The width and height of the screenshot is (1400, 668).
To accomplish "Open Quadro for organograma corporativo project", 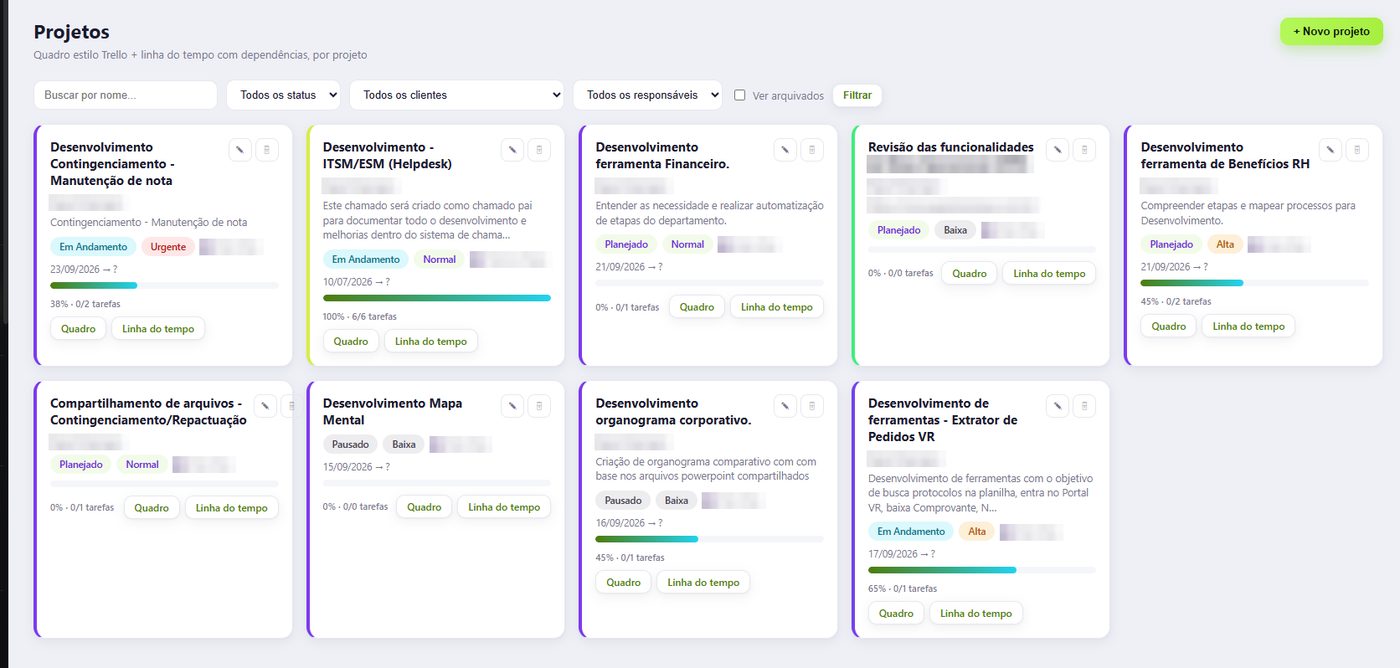I will (623, 582).
